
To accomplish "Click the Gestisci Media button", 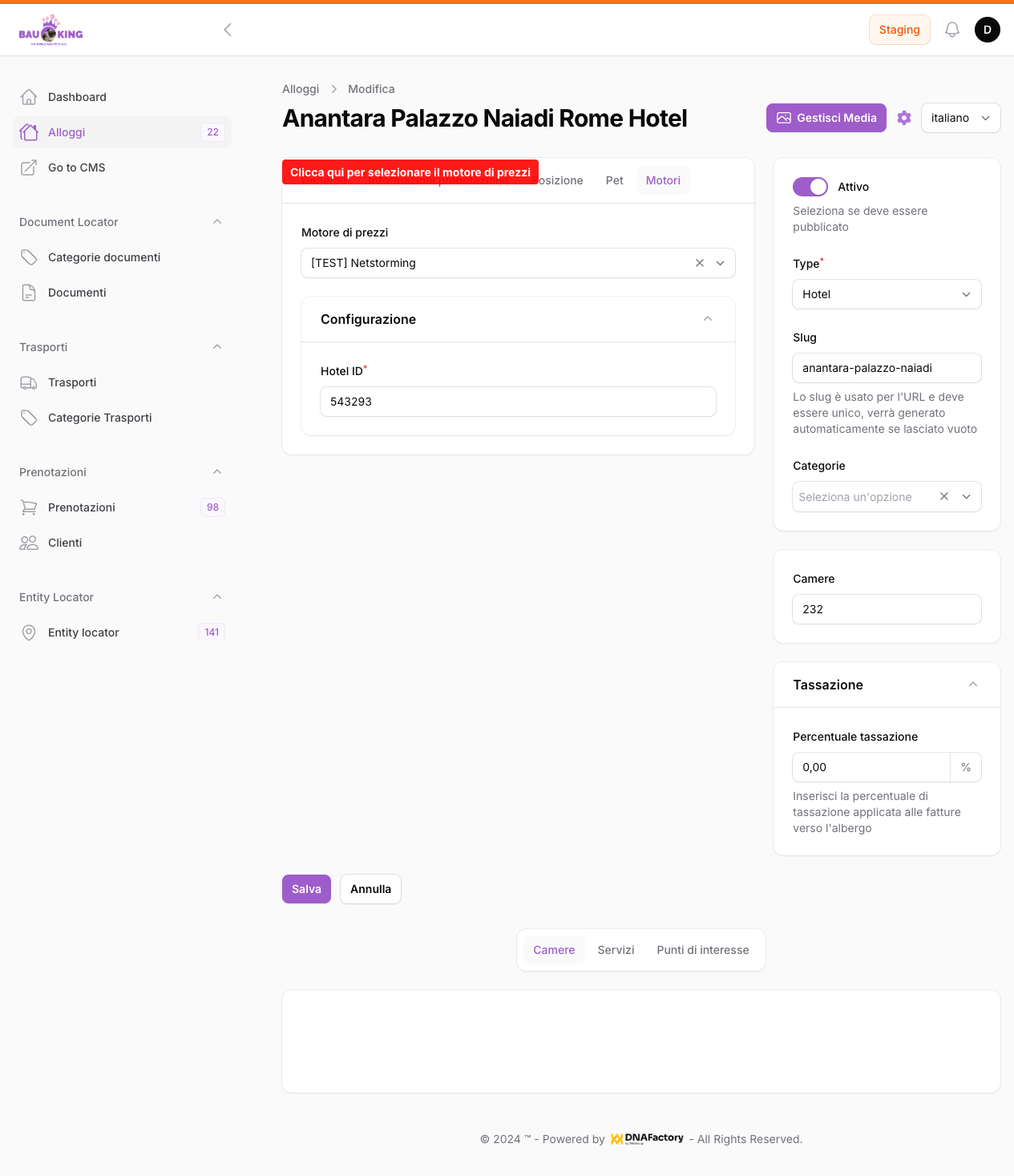I will 826,118.
